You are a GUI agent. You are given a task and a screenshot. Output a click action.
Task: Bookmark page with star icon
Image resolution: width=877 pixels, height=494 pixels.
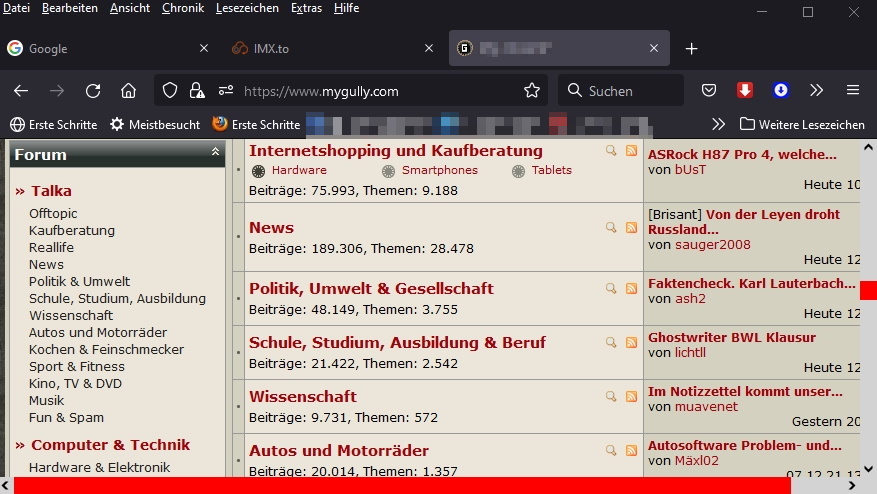point(532,91)
